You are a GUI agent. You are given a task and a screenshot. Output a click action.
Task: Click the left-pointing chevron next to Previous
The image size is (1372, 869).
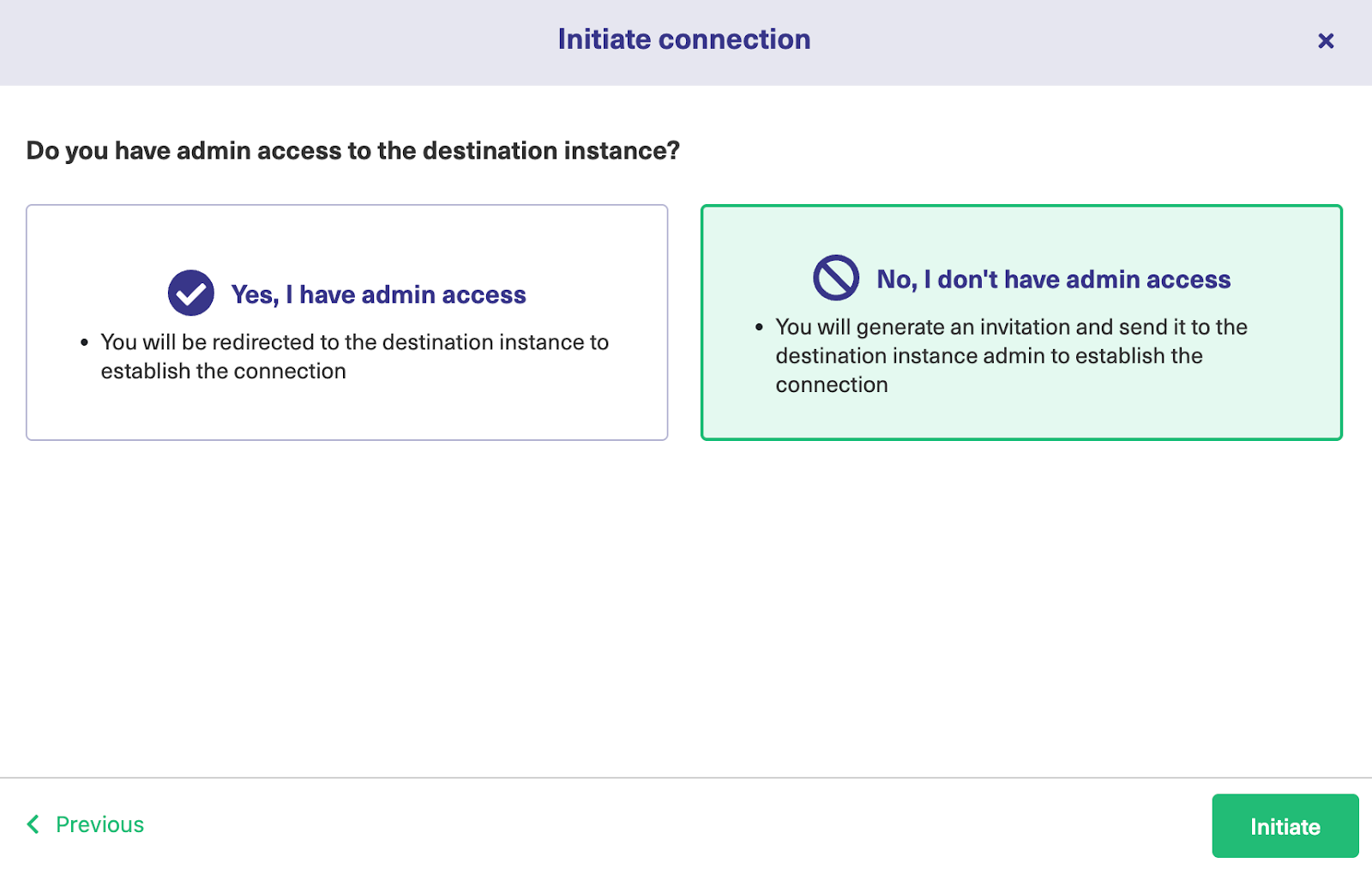coord(33,824)
